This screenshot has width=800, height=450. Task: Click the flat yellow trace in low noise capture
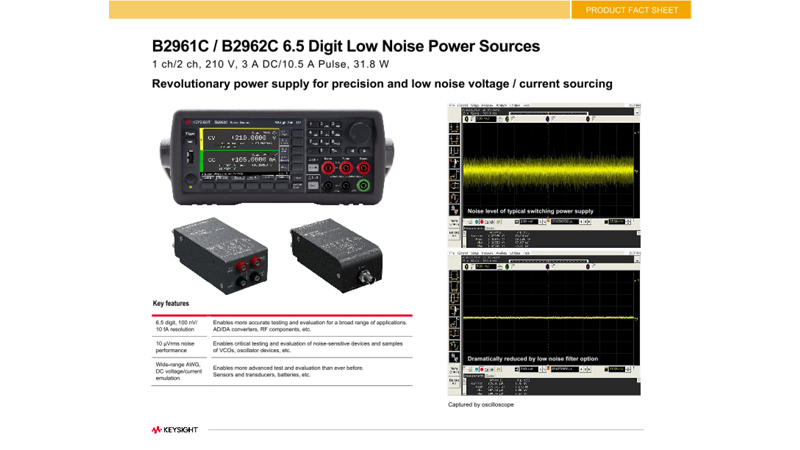tap(548, 318)
